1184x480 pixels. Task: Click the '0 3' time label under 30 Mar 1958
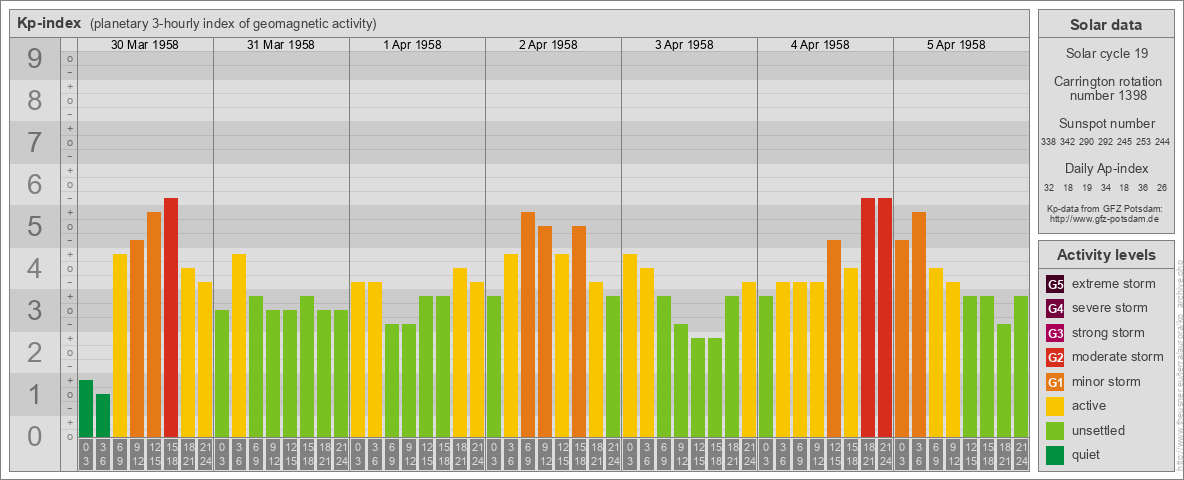(x=86, y=454)
